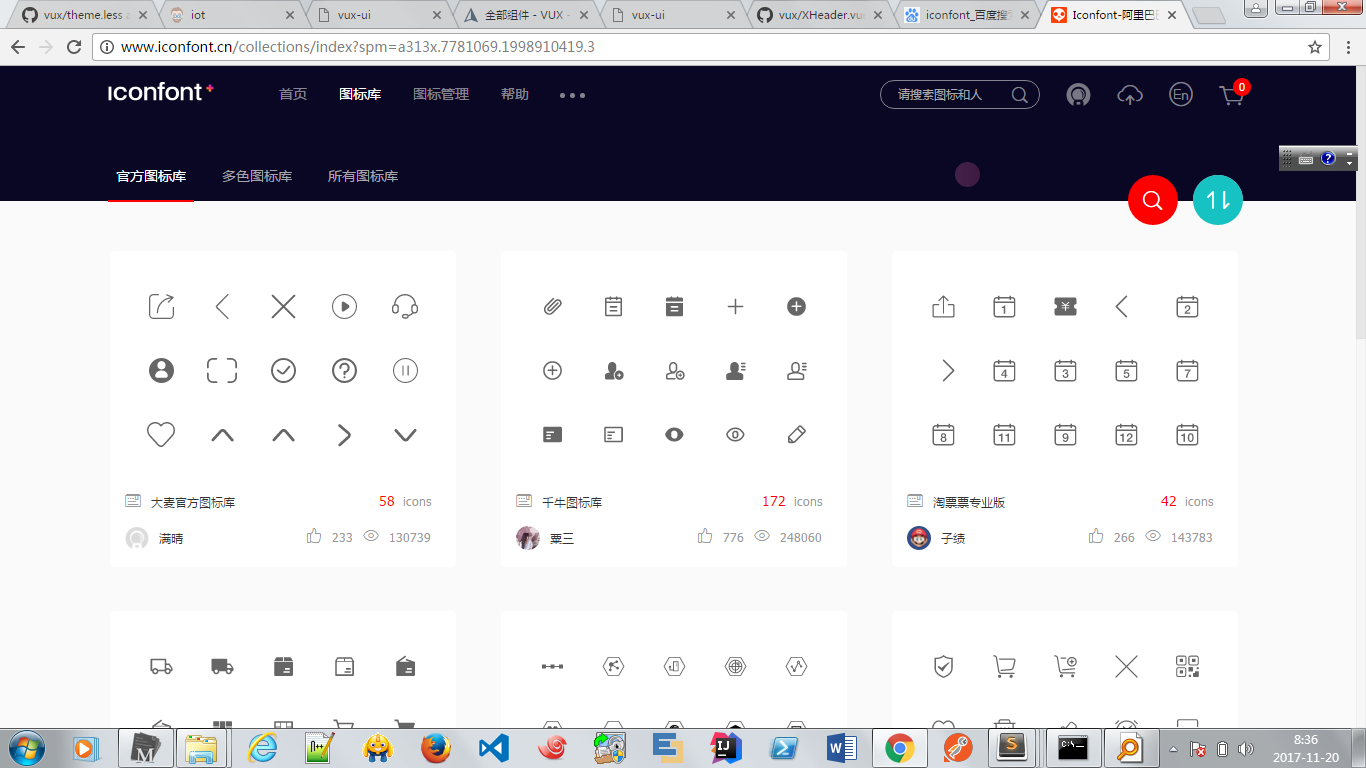Switch to the 官方图标库 tab
The width and height of the screenshot is (1366, 768).
click(151, 176)
